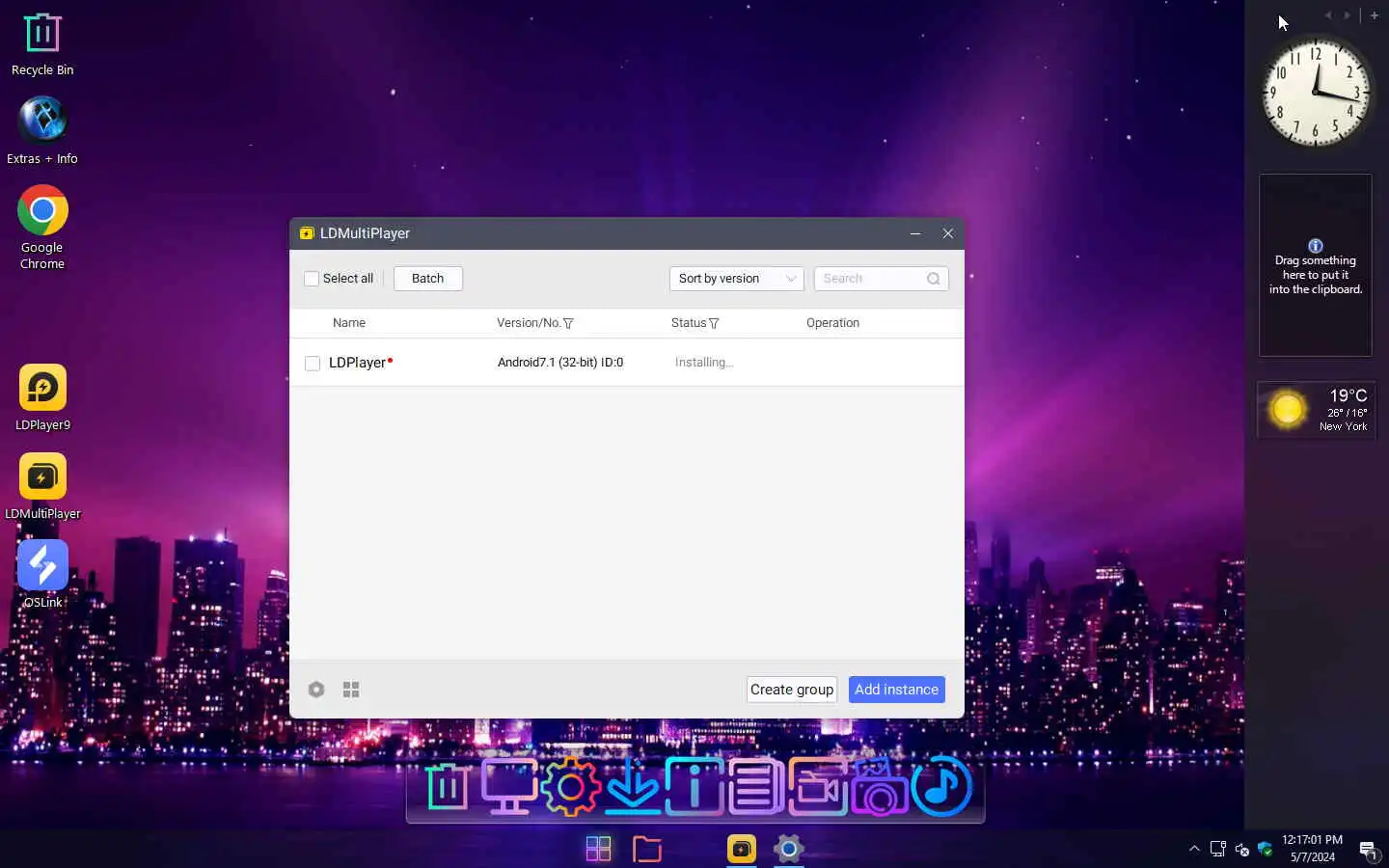Click the neon trash bin dock icon
Screen dimensions: 1389x868
click(x=448, y=787)
